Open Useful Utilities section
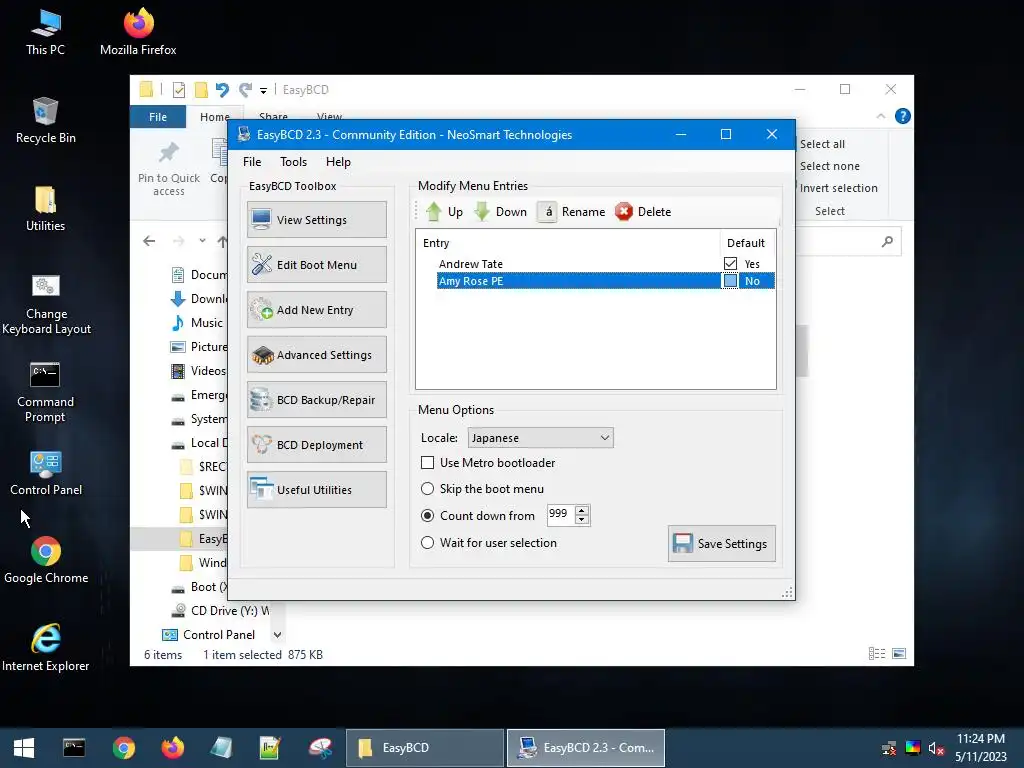Screen dimensions: 1024x768 click(x=317, y=490)
